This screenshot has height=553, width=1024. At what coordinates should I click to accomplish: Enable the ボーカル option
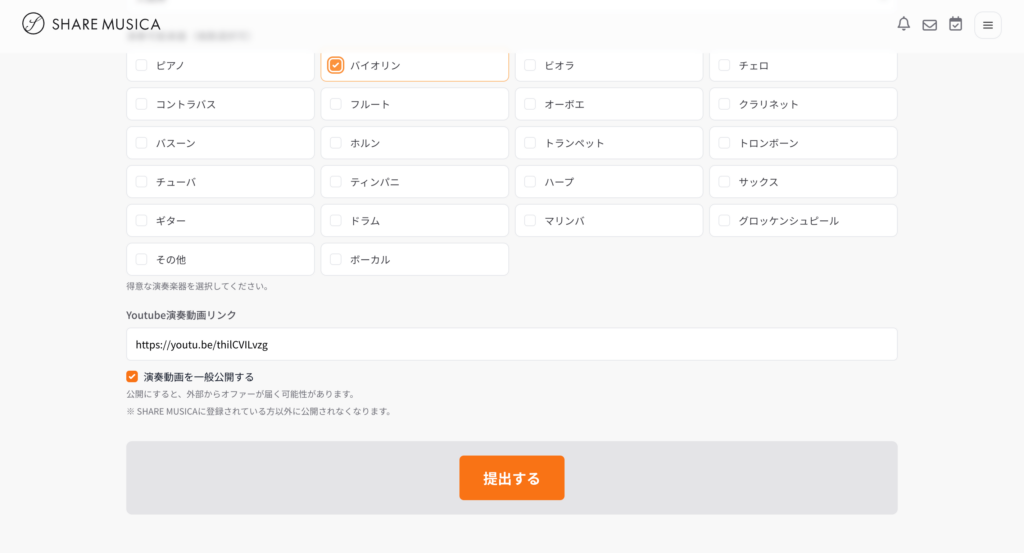click(x=336, y=260)
